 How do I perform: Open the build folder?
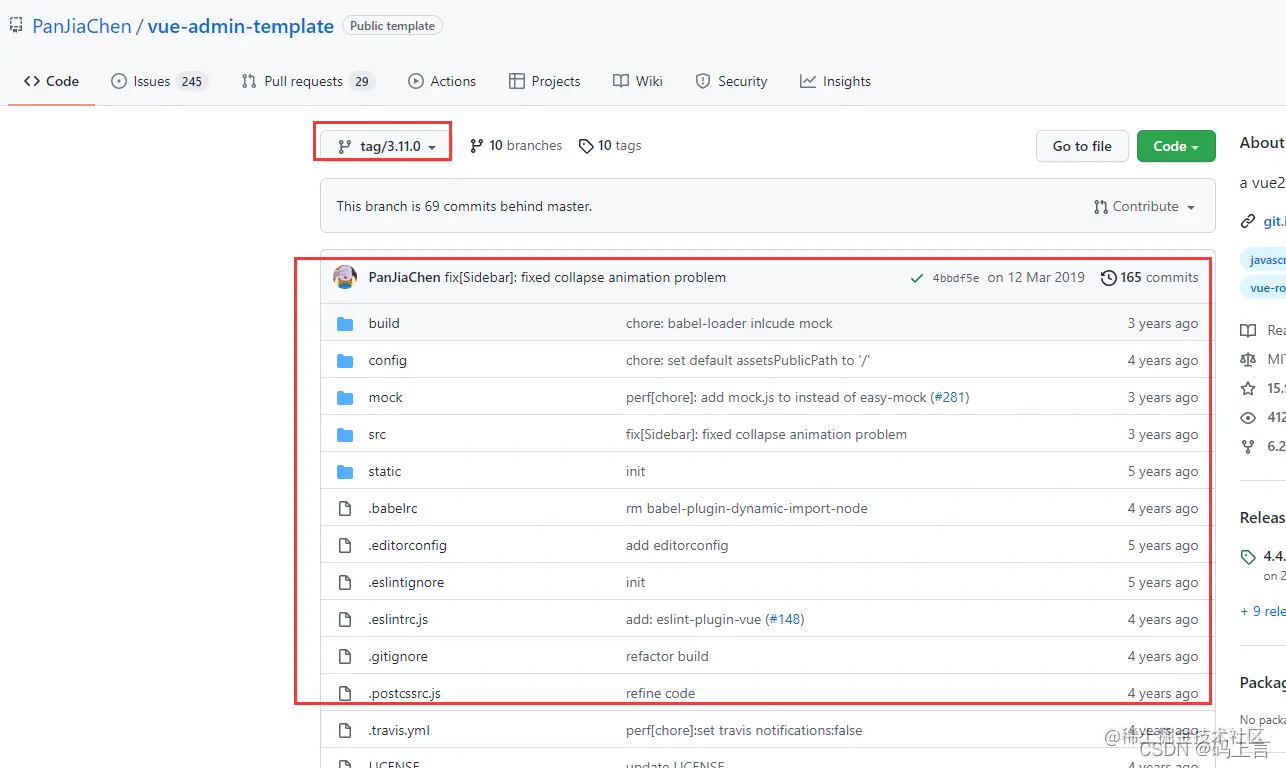pos(384,323)
